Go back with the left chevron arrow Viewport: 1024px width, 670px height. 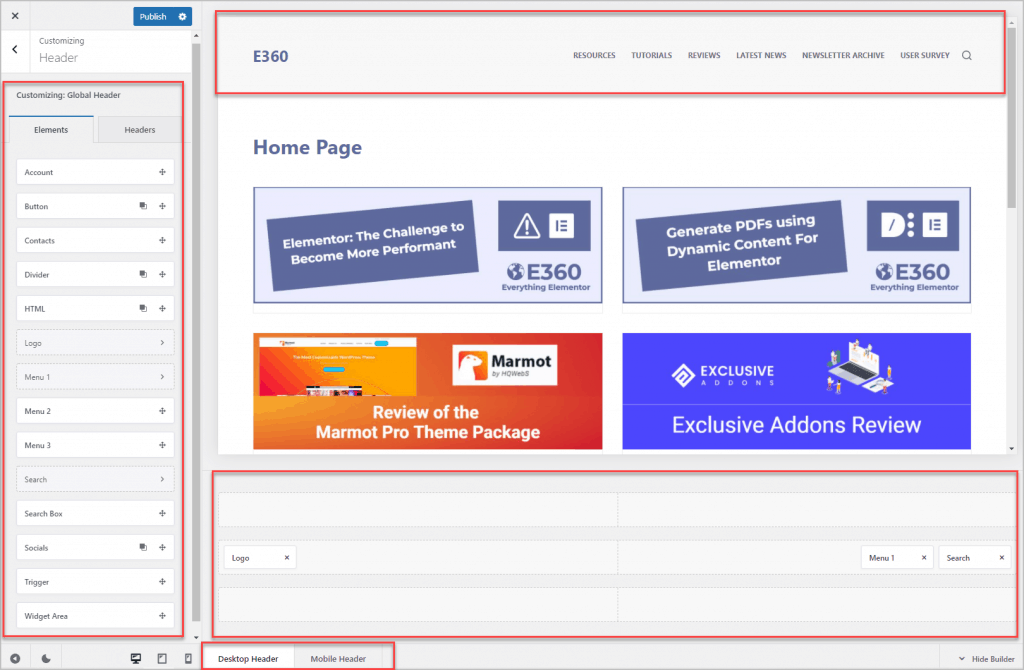pyautogui.click(x=15, y=49)
